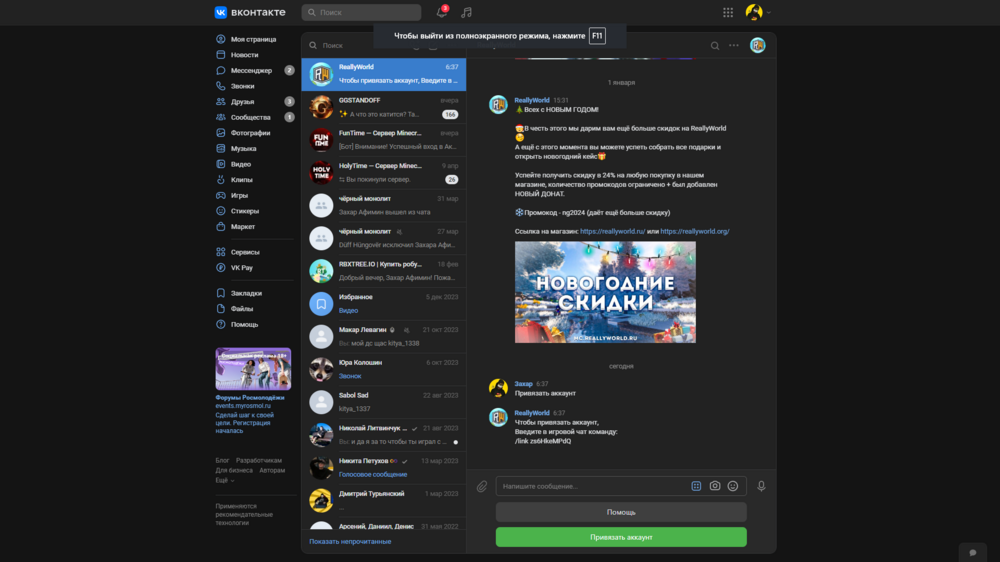This screenshot has height=562, width=1000.
Task: Open the emoji smiley picker
Action: tap(733, 486)
